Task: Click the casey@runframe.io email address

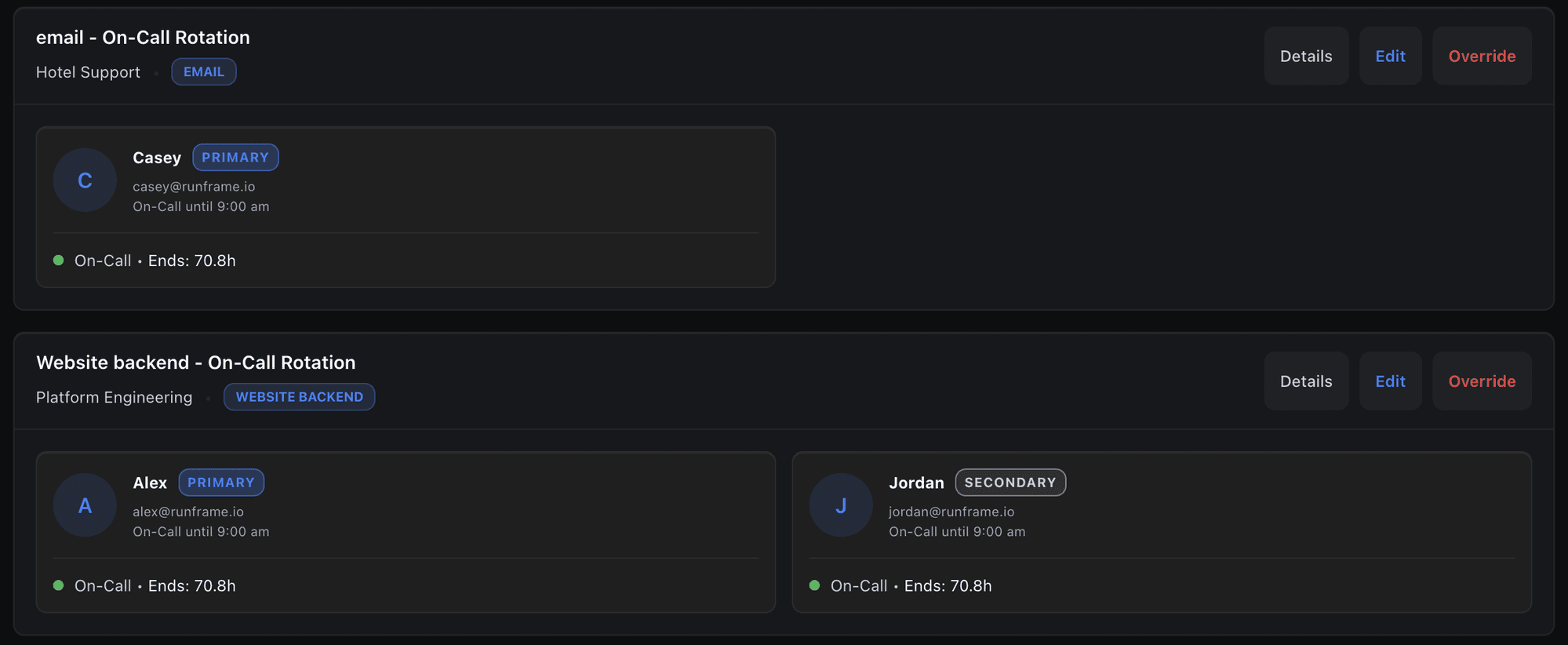Action: (x=194, y=187)
